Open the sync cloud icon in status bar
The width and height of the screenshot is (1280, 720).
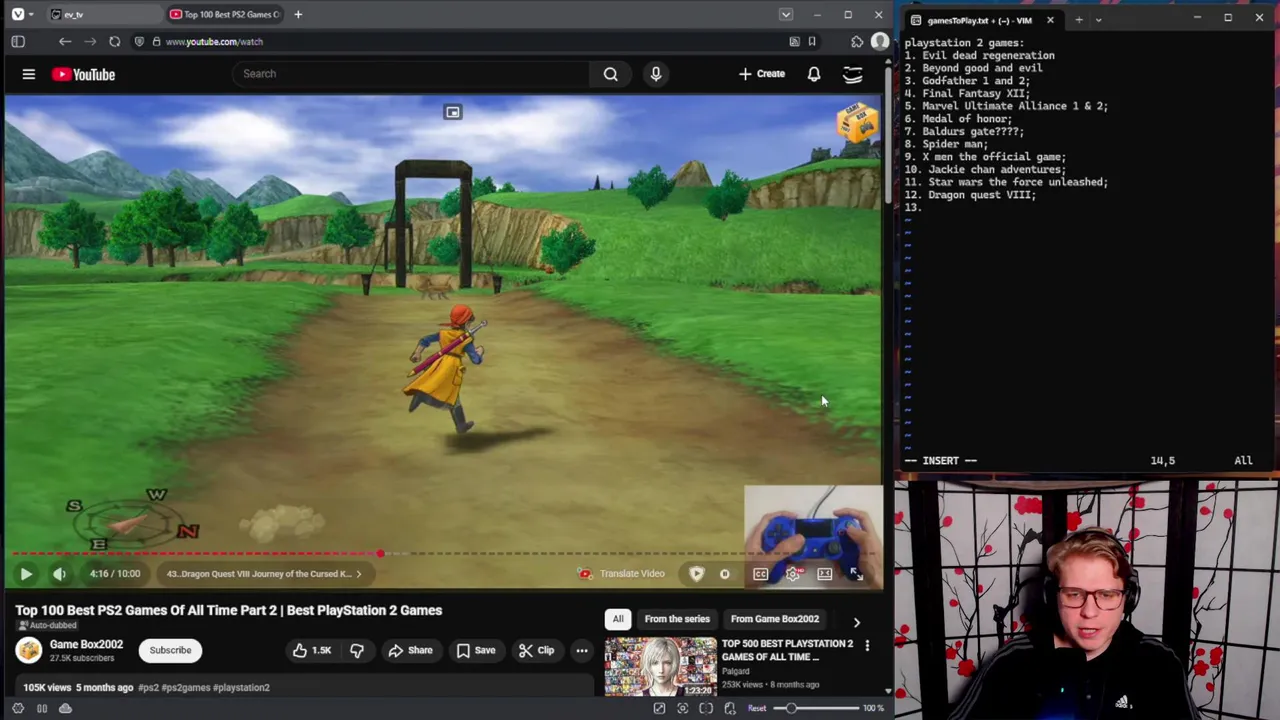click(x=65, y=708)
